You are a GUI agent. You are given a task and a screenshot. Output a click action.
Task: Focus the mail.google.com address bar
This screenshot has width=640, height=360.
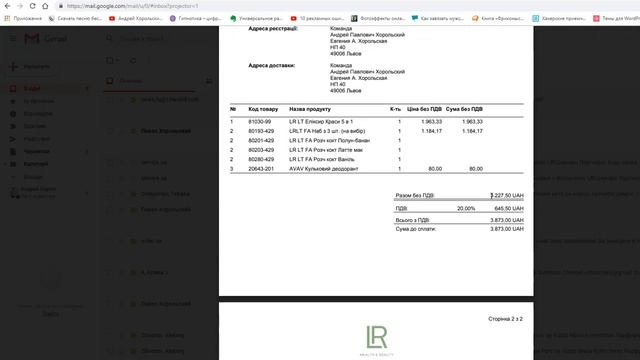point(133,6)
